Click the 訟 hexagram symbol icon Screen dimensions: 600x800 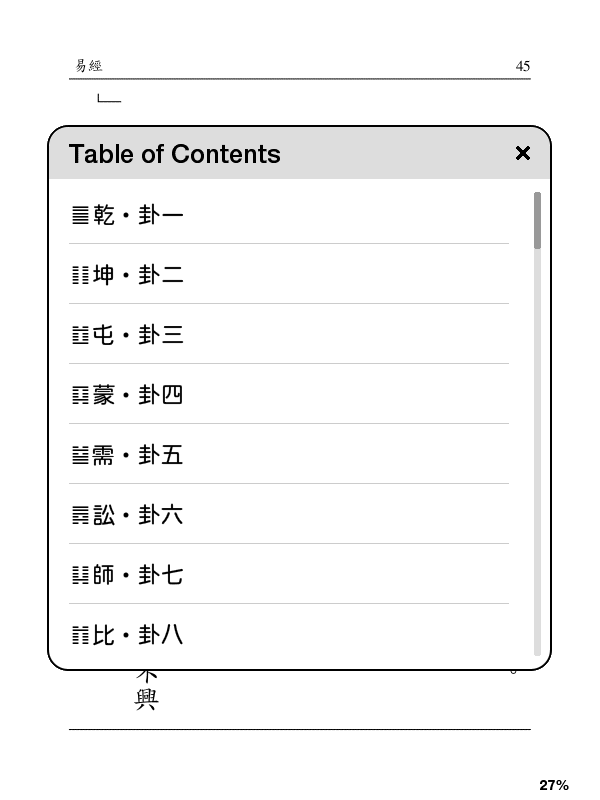80,515
